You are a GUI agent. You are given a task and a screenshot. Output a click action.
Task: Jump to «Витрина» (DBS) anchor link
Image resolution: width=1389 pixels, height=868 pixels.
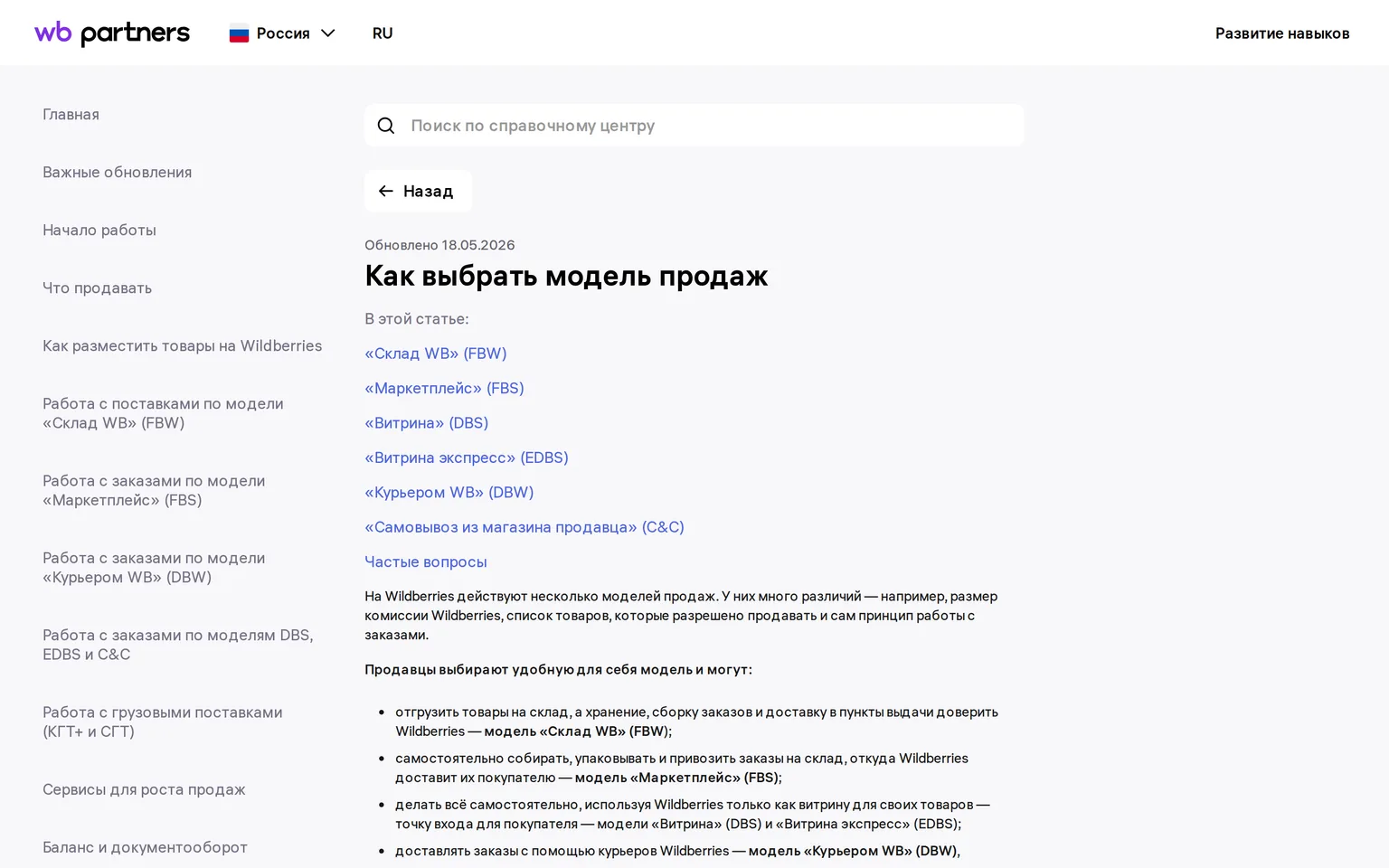click(427, 423)
